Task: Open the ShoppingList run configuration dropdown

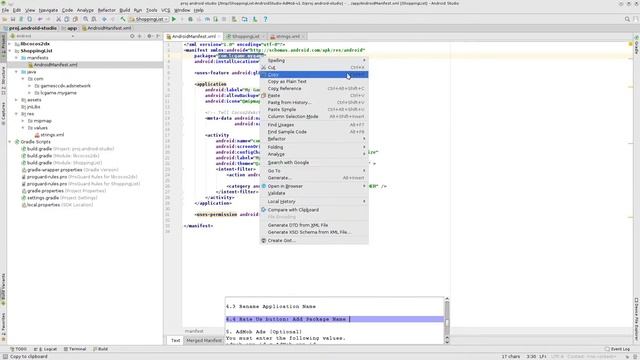Action: click(x=149, y=19)
